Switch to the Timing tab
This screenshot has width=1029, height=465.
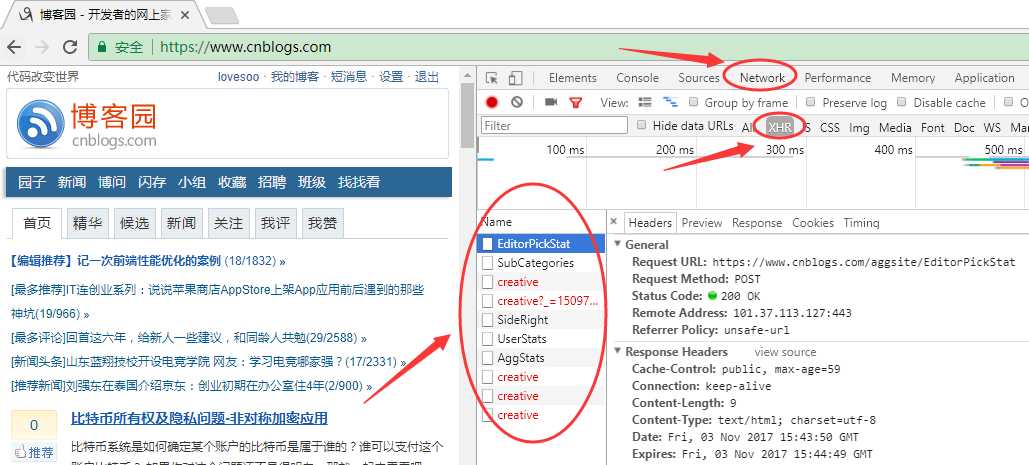(861, 223)
